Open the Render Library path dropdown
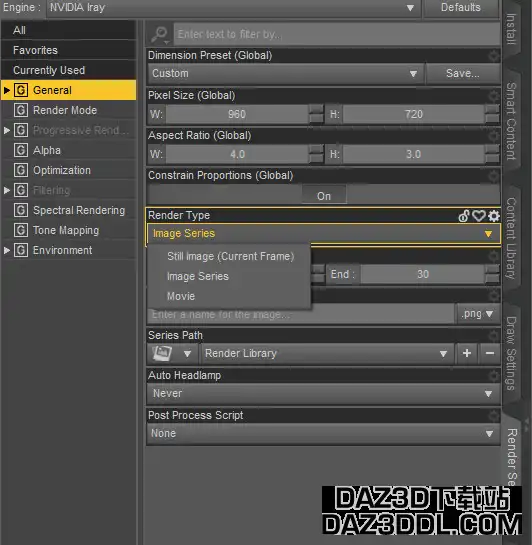The width and height of the screenshot is (532, 545). (327, 354)
